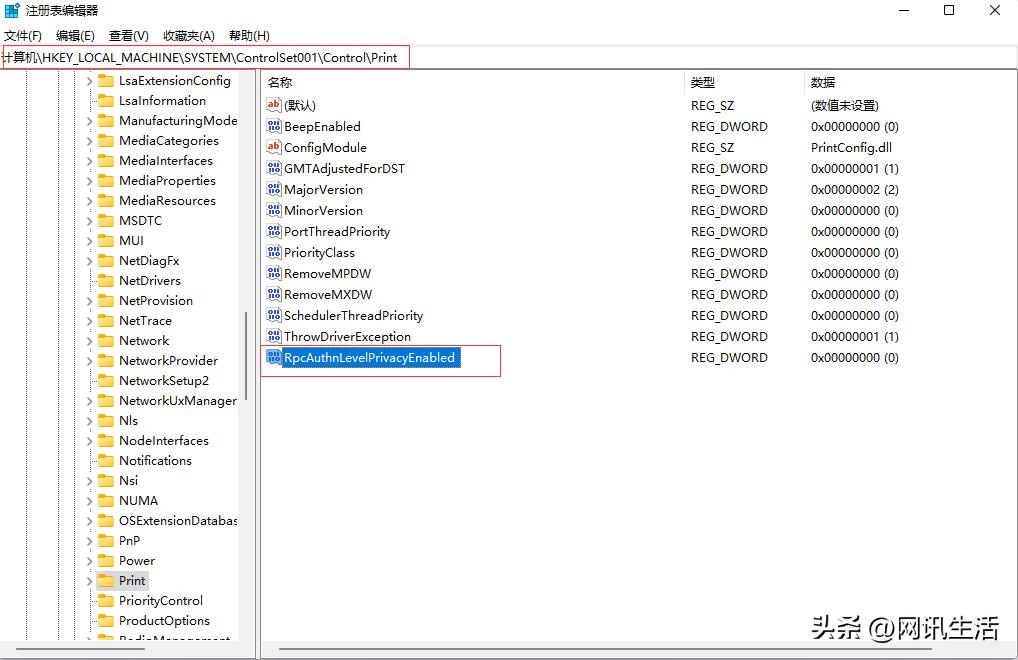Click the ConfigModule string value icon
1018x660 pixels.
point(273,147)
